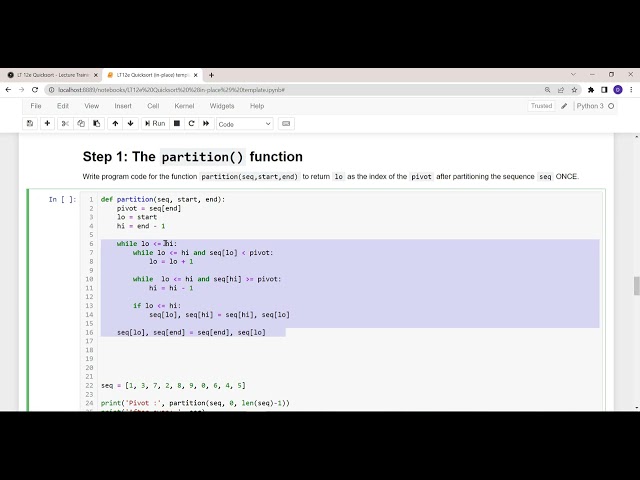Click the 'Step 1: The partition() function' heading
The height and width of the screenshot is (480, 640).
[x=193, y=157]
